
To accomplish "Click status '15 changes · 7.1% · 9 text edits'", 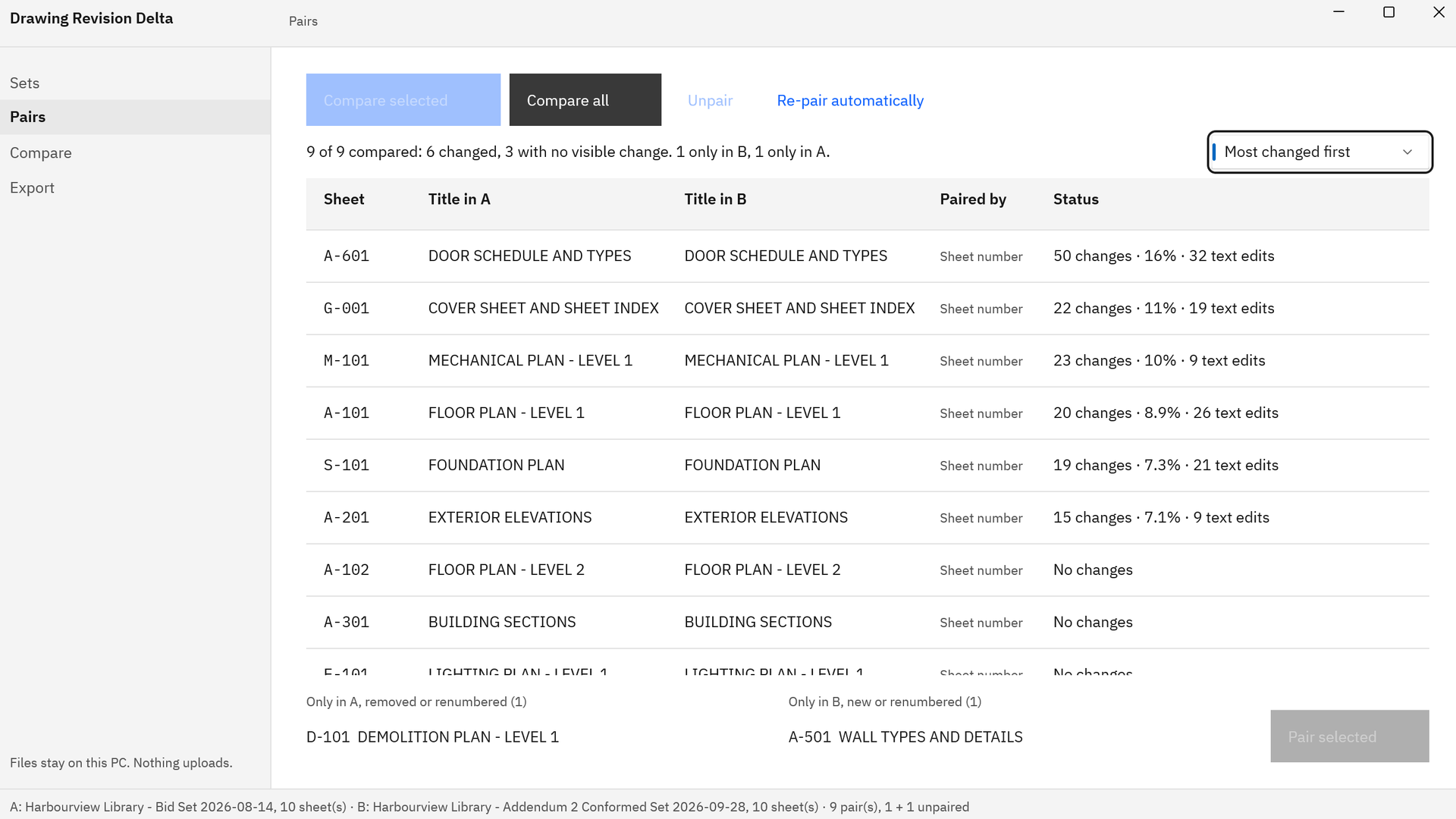I will point(1162,518).
